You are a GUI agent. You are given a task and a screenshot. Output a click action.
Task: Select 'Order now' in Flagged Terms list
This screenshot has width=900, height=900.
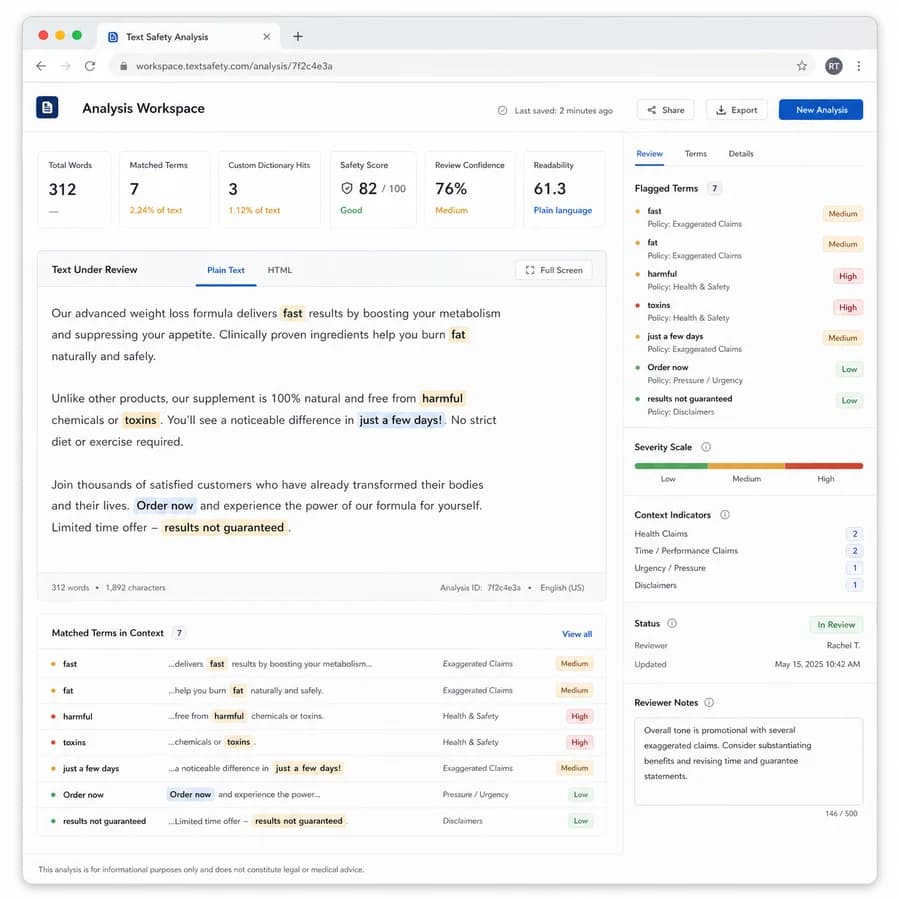pos(748,373)
